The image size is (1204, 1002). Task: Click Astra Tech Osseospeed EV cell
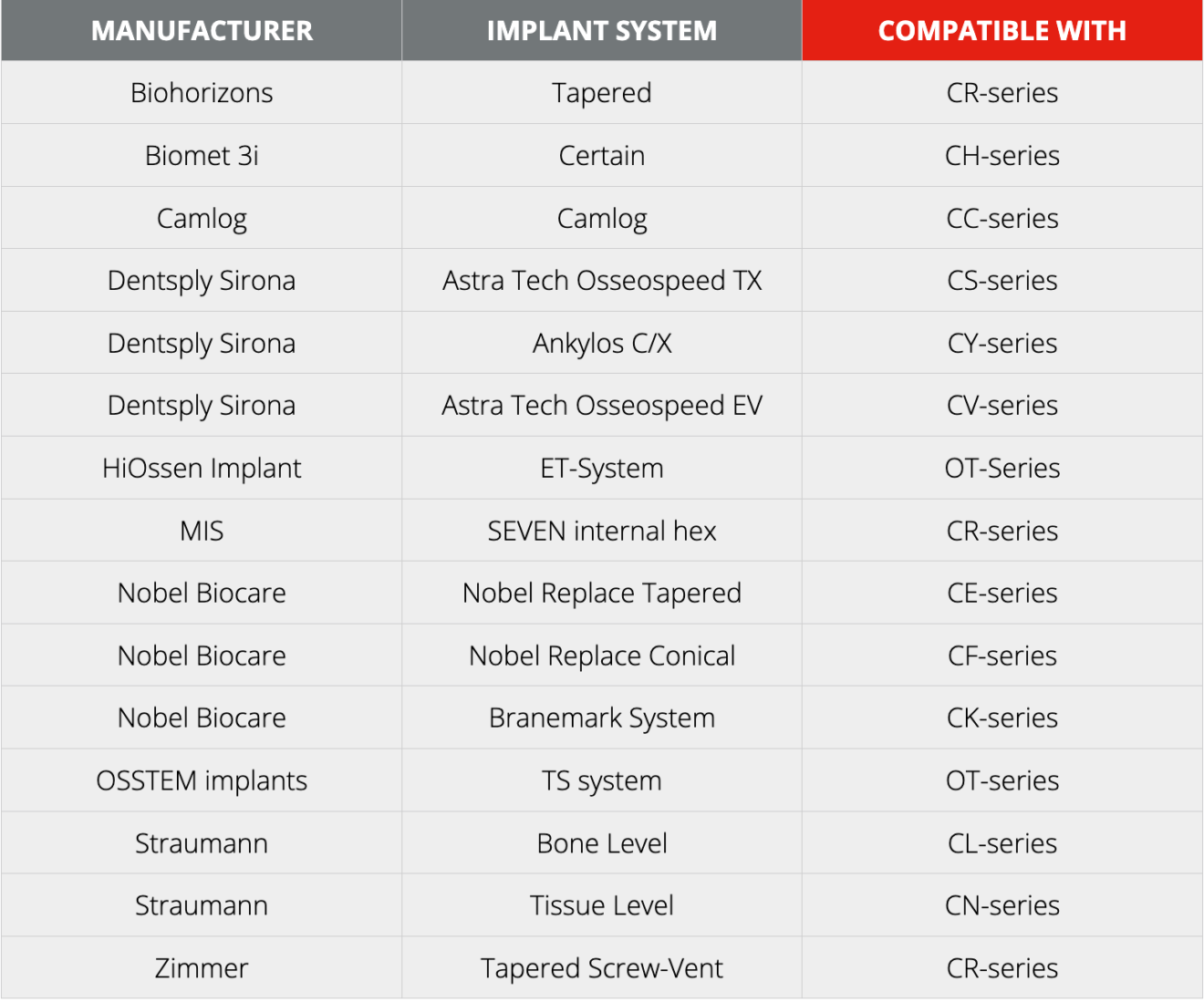(602, 406)
